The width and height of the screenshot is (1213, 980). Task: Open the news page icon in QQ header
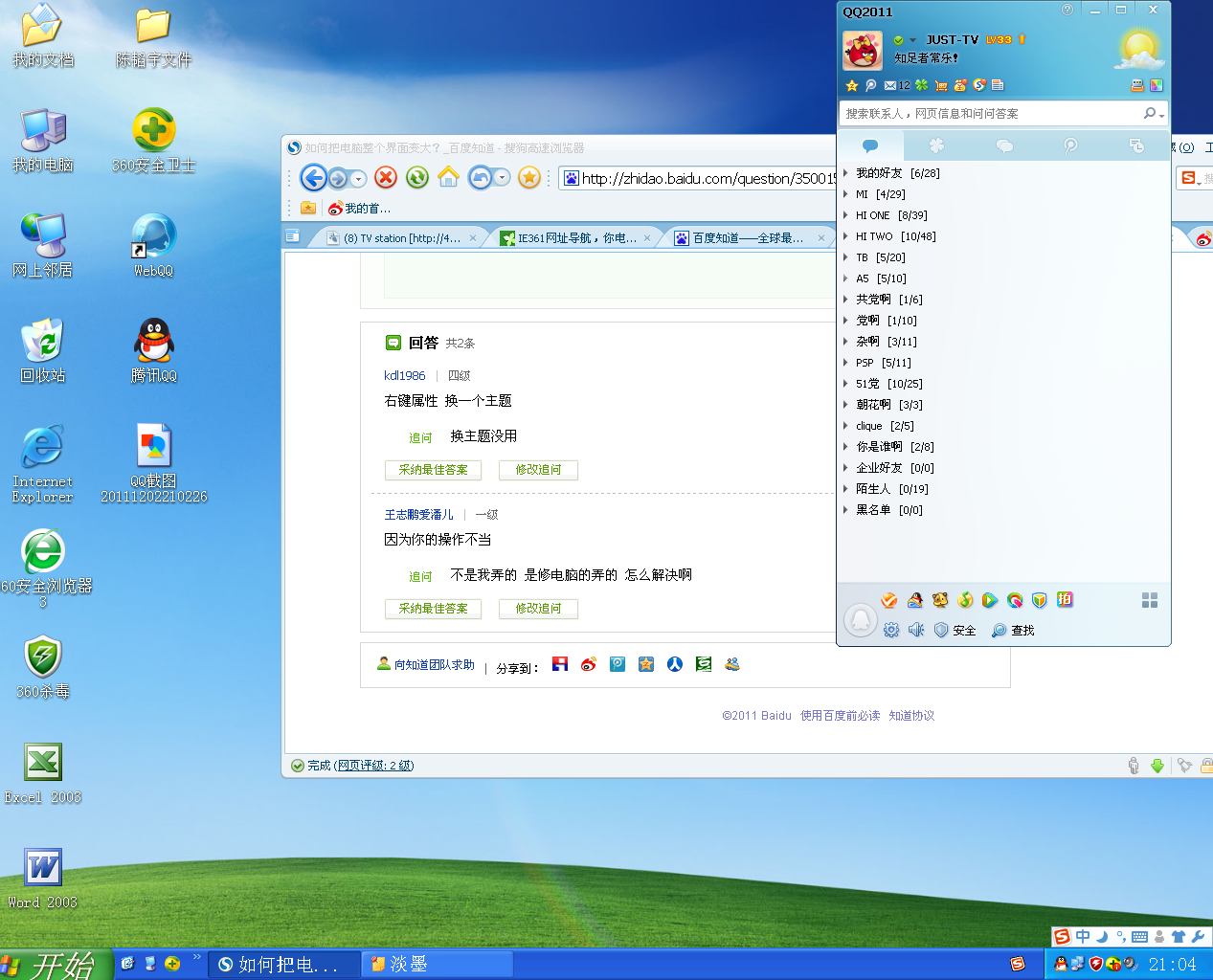(998, 85)
